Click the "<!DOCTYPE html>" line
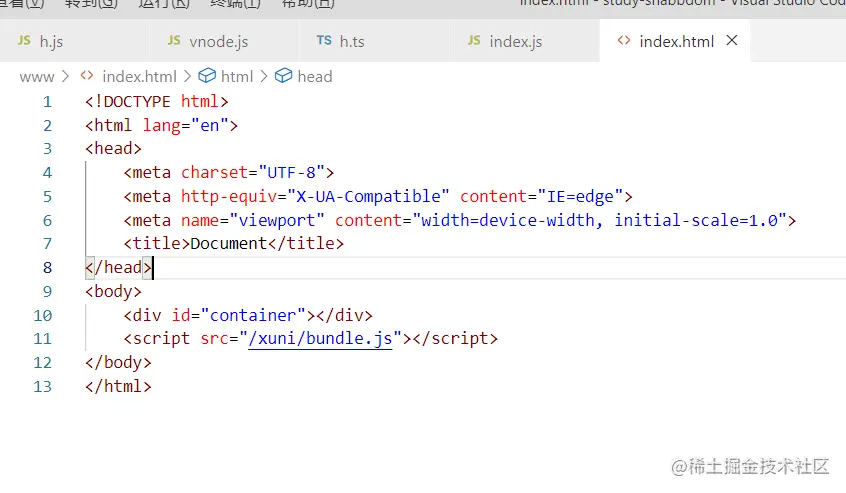Image resolution: width=846 pixels, height=493 pixels. point(156,101)
